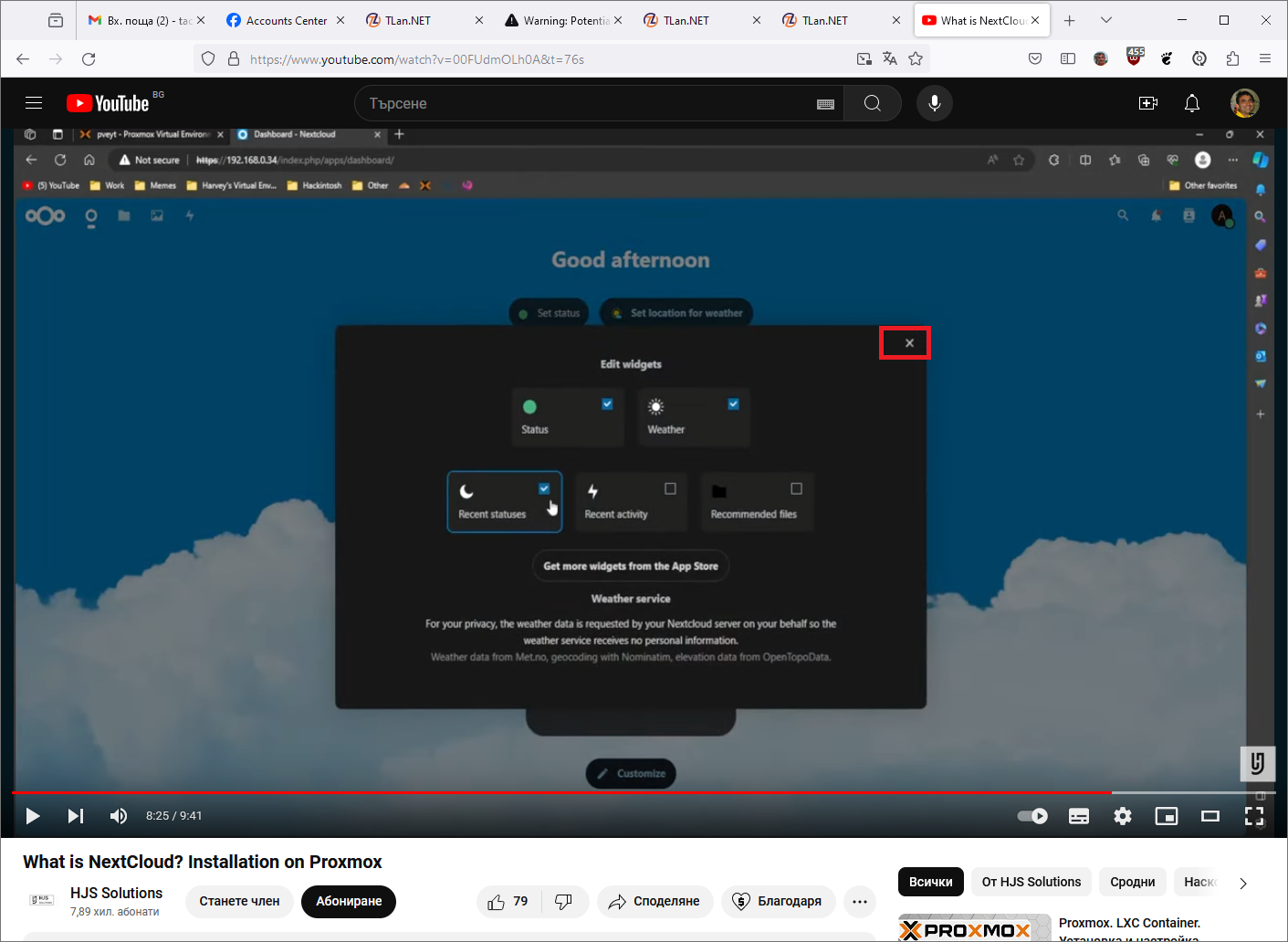Open the browser extensions puzzle icon
This screenshot has width=1288, height=942.
click(1232, 58)
